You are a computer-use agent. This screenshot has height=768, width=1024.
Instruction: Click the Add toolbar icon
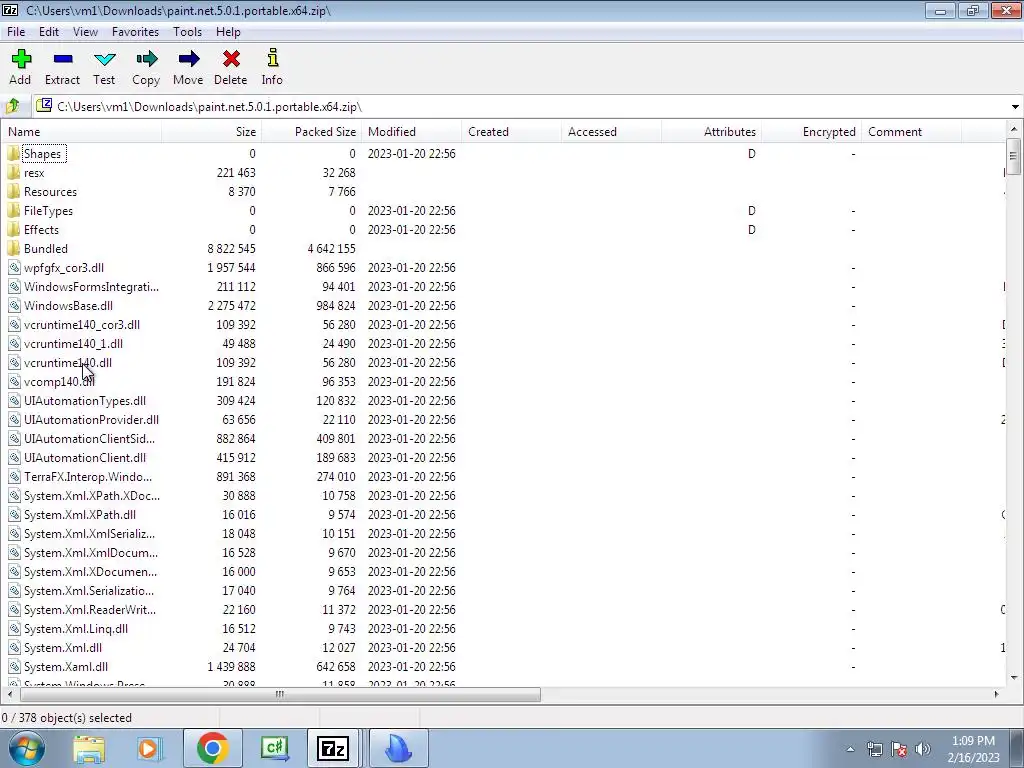(x=21, y=59)
